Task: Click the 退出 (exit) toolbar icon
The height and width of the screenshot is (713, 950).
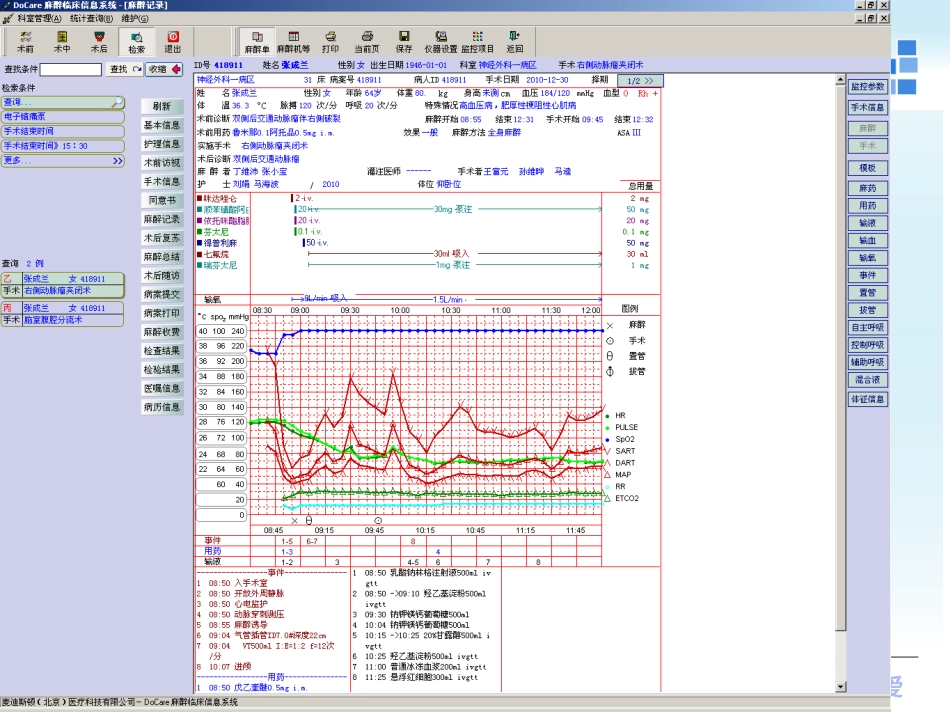Action: click(173, 41)
